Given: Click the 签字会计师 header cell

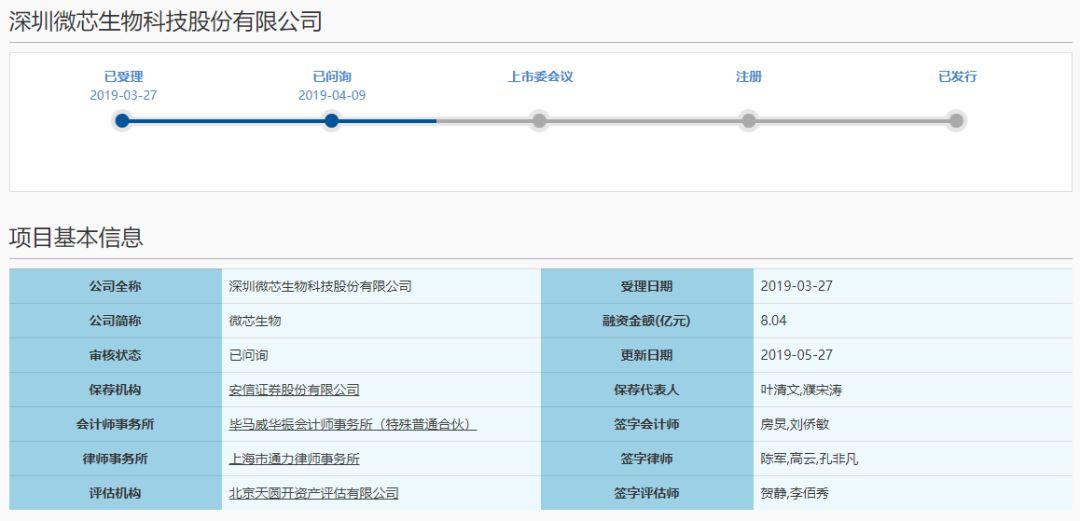Looking at the screenshot, I should tap(647, 424).
